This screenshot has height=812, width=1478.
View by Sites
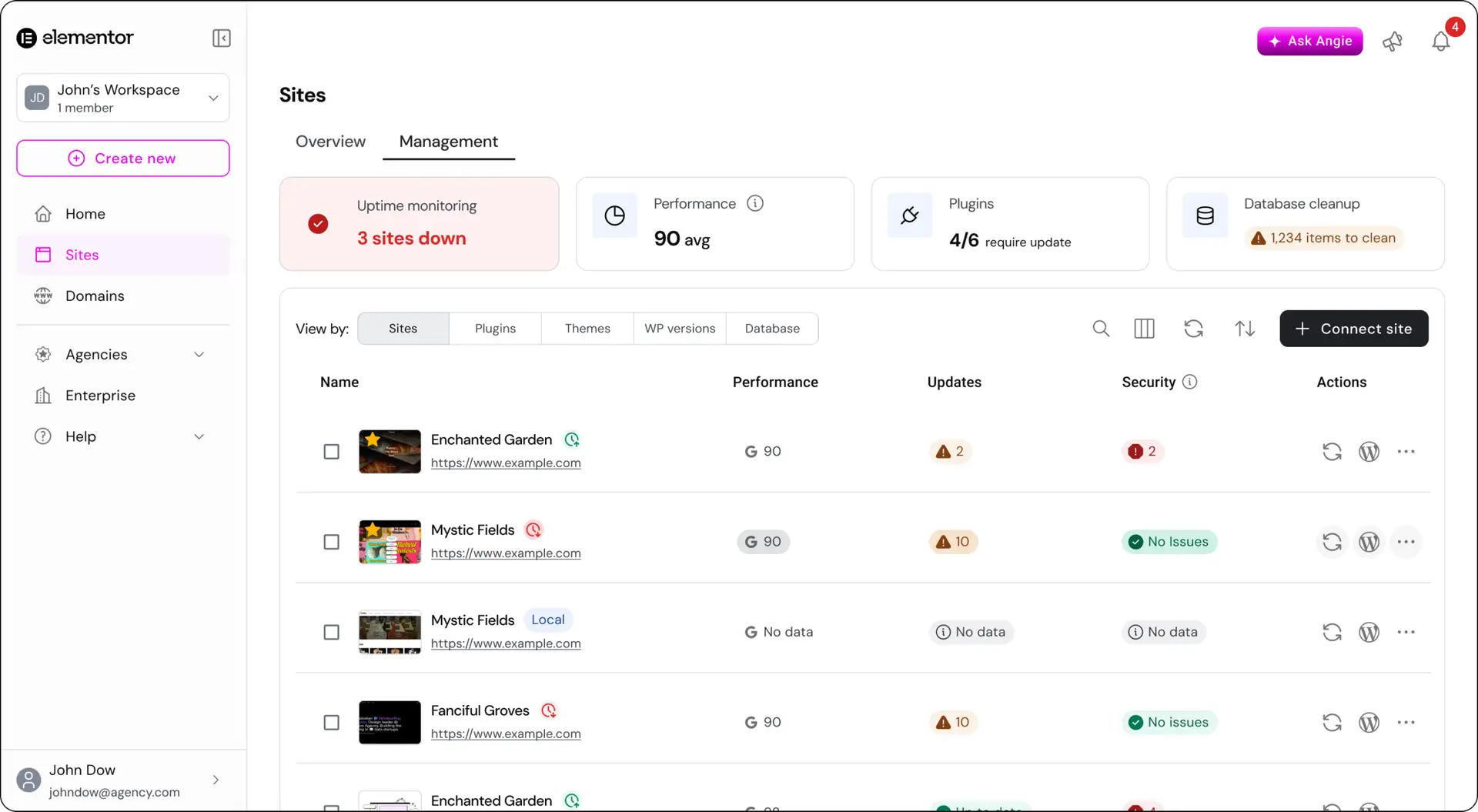pos(403,329)
